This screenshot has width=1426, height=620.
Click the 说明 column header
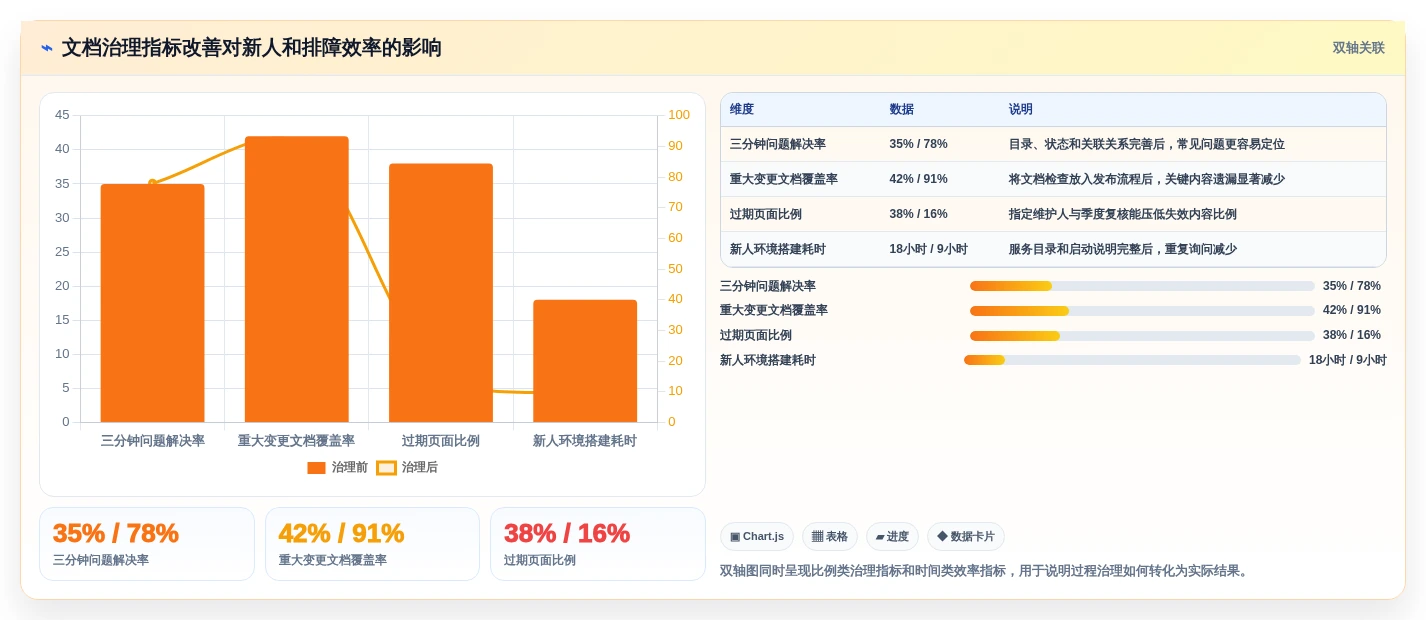click(x=1021, y=109)
